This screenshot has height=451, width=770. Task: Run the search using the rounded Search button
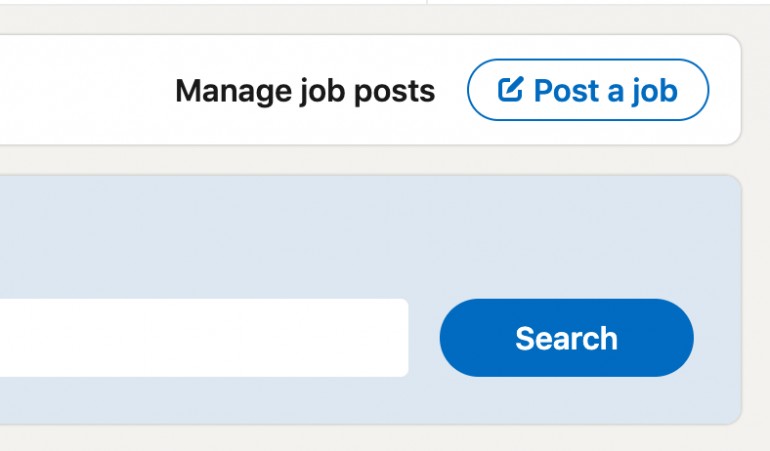(566, 338)
